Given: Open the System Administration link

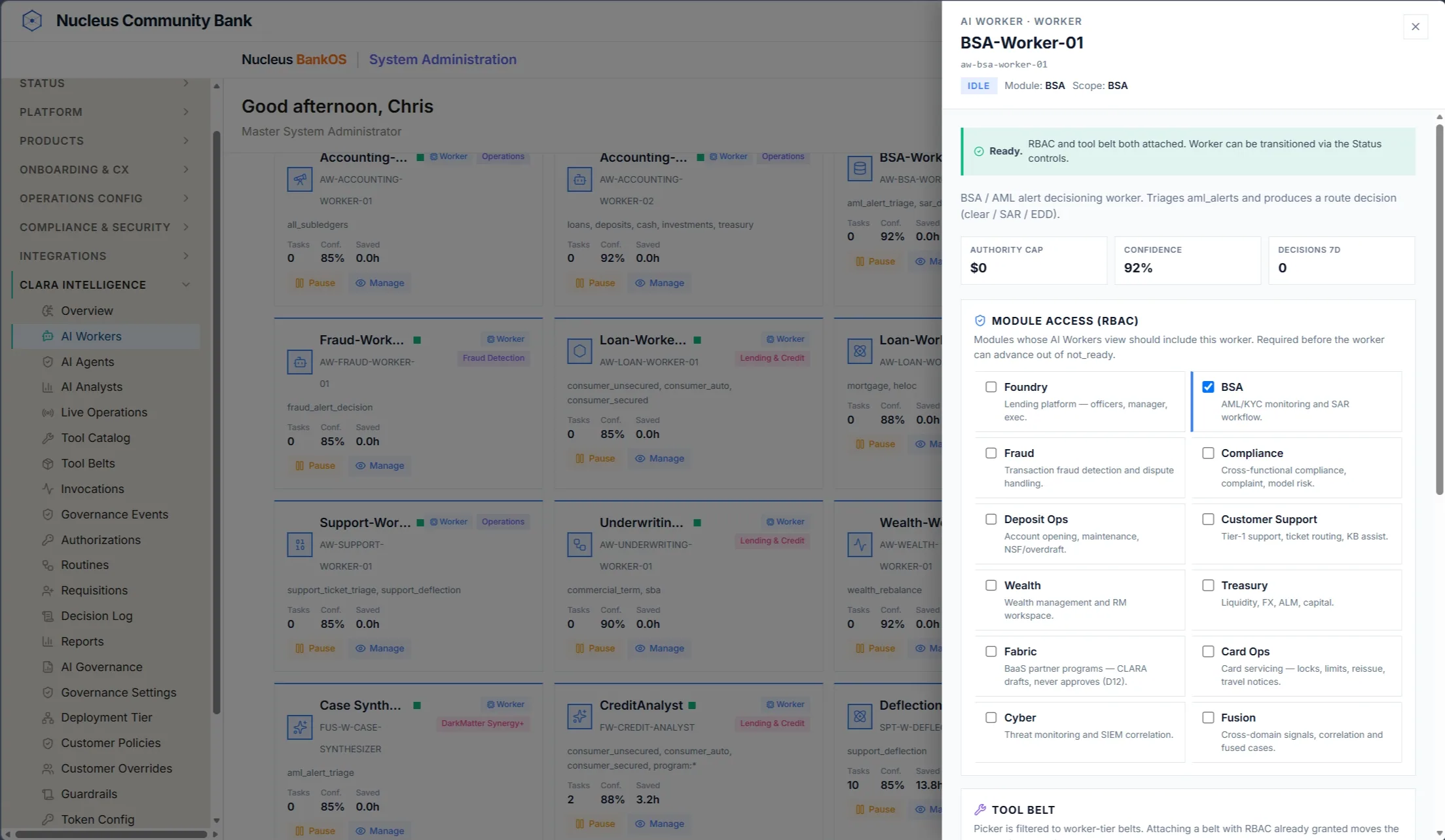Looking at the screenshot, I should tap(443, 60).
